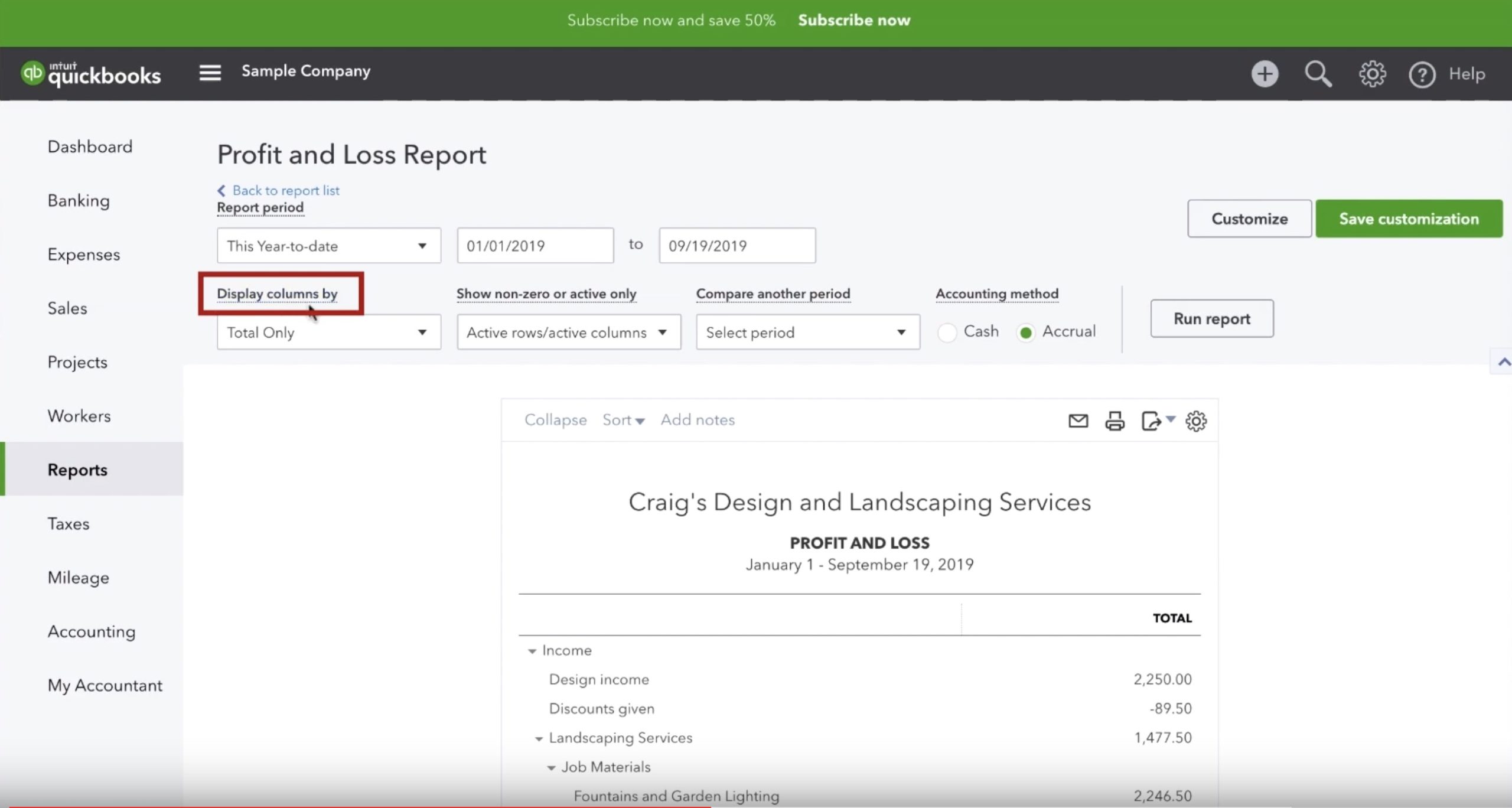Email the report using envelope icon

pos(1078,421)
